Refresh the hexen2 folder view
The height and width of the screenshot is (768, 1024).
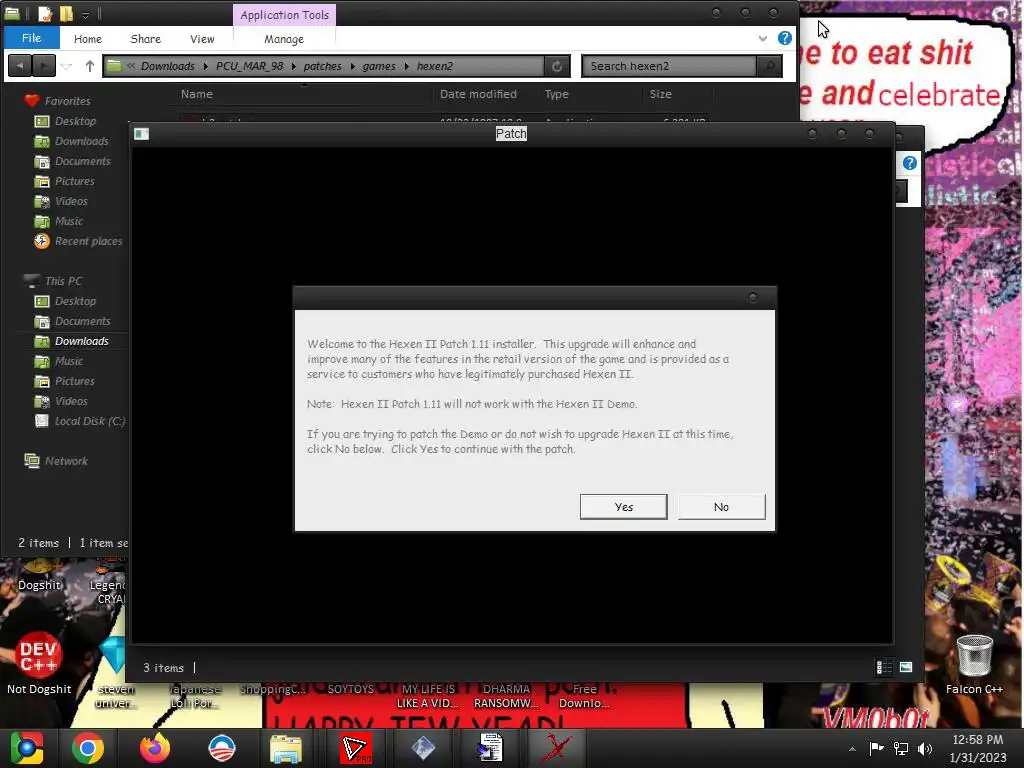(557, 66)
